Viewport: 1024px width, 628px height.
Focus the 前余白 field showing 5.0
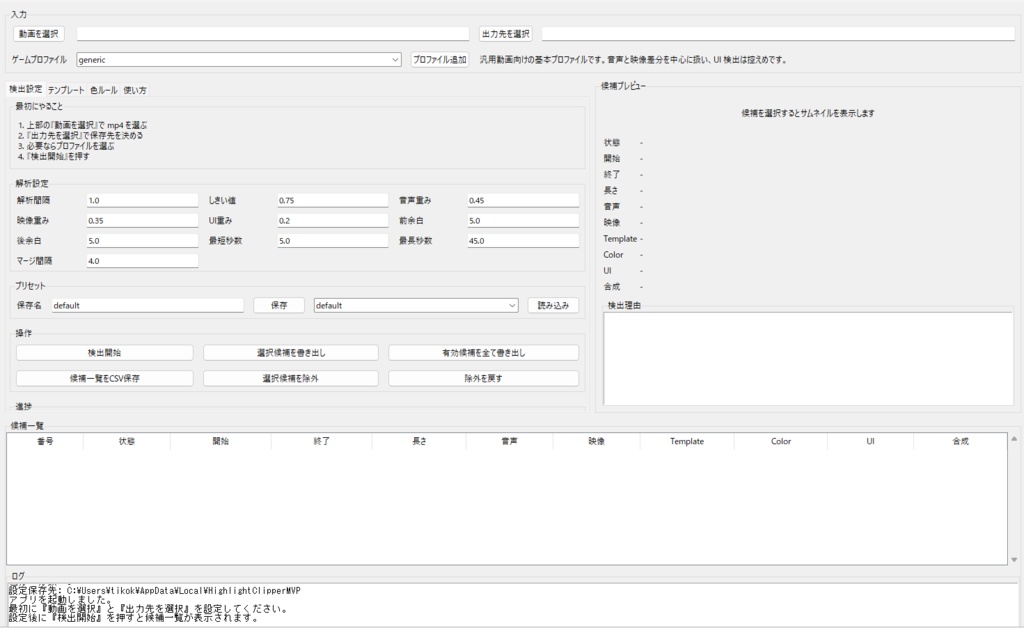pyautogui.click(x=523, y=221)
